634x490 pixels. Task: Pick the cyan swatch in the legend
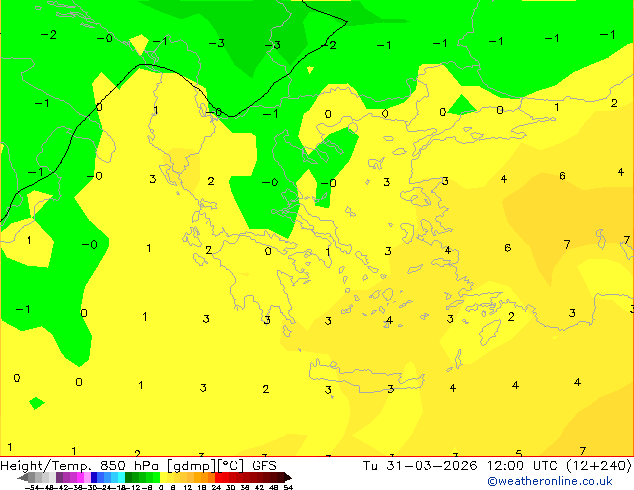(121, 477)
